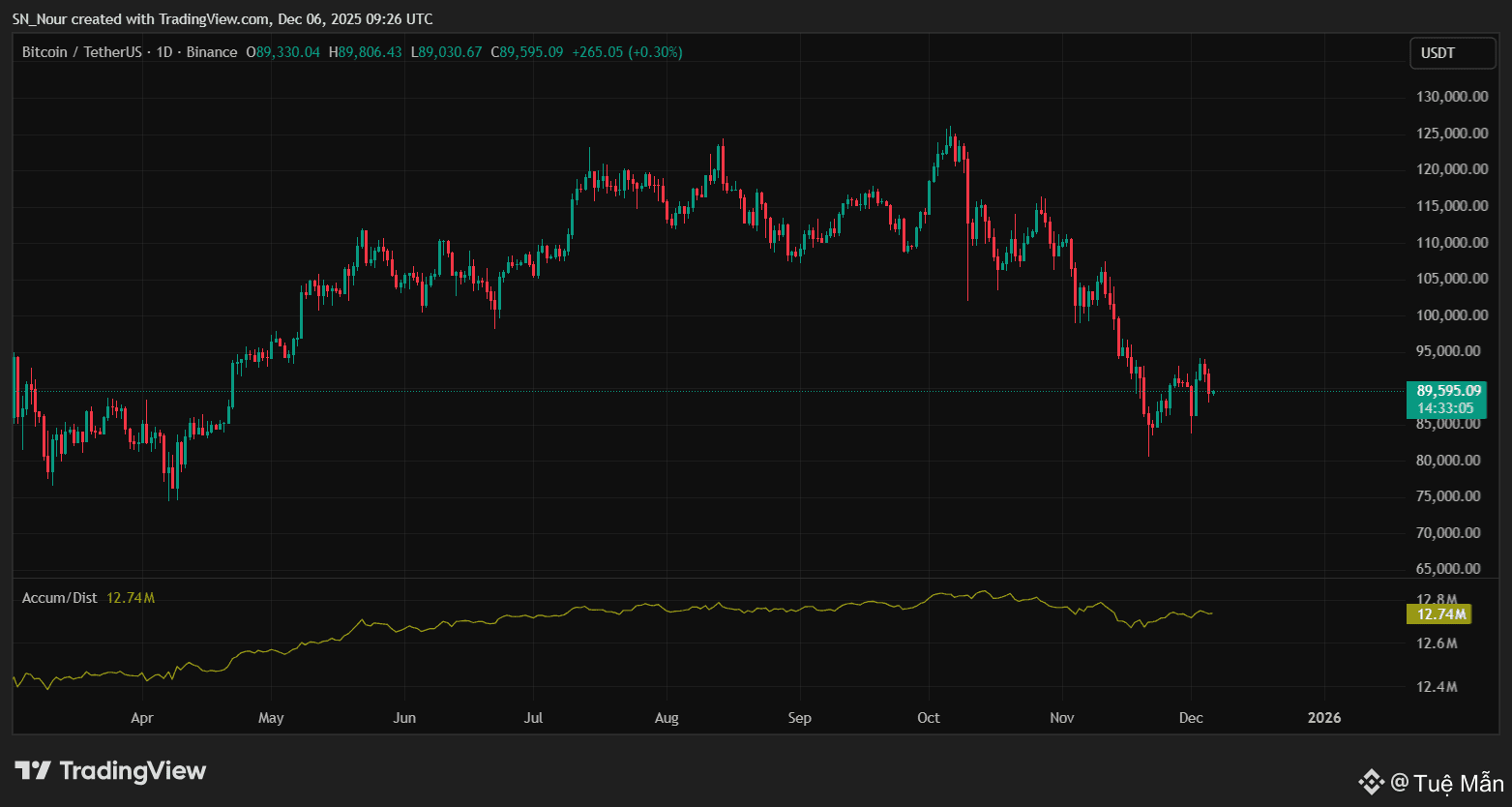Click the Oct label on the time axis
Screen dimensions: 1512x807
(x=929, y=718)
